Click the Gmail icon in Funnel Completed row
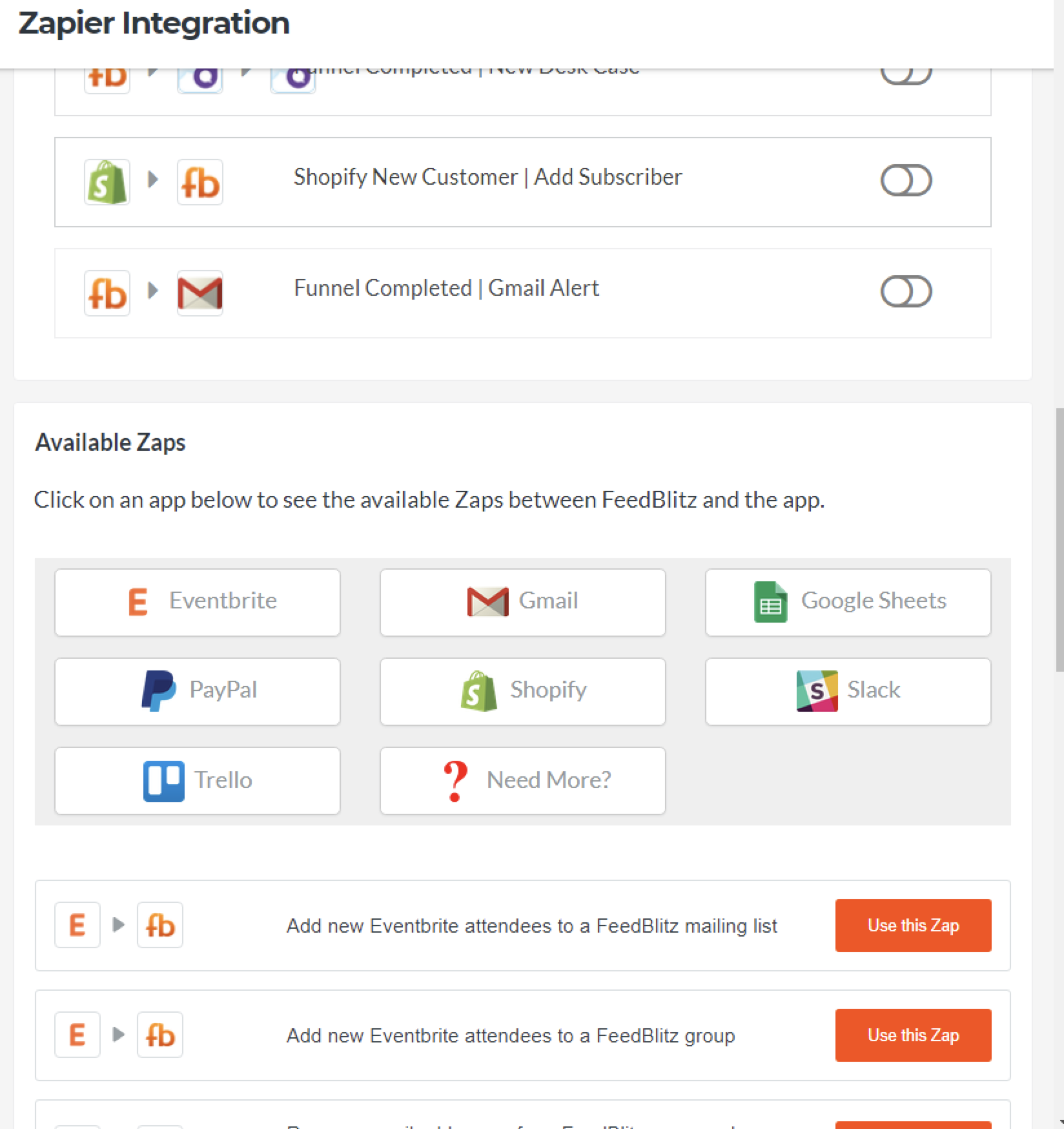This screenshot has height=1129, width=1064. click(200, 293)
